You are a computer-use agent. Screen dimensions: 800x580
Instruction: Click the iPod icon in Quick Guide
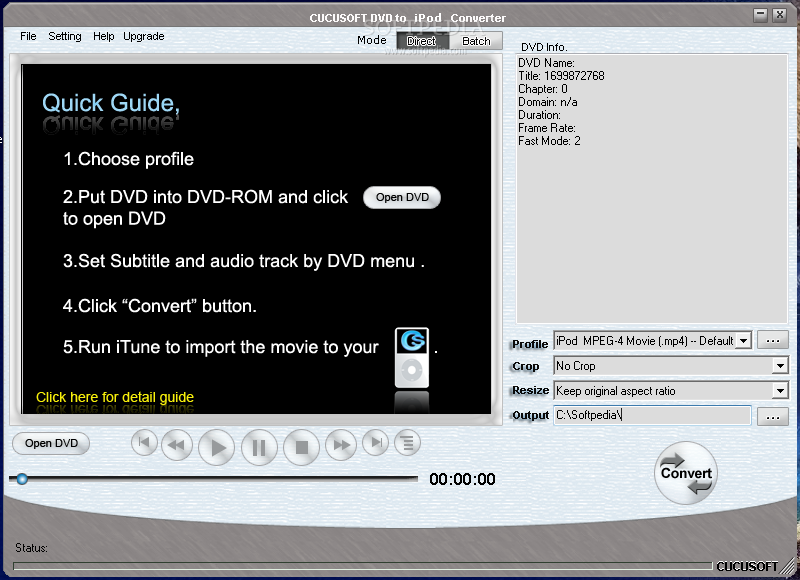coord(412,358)
